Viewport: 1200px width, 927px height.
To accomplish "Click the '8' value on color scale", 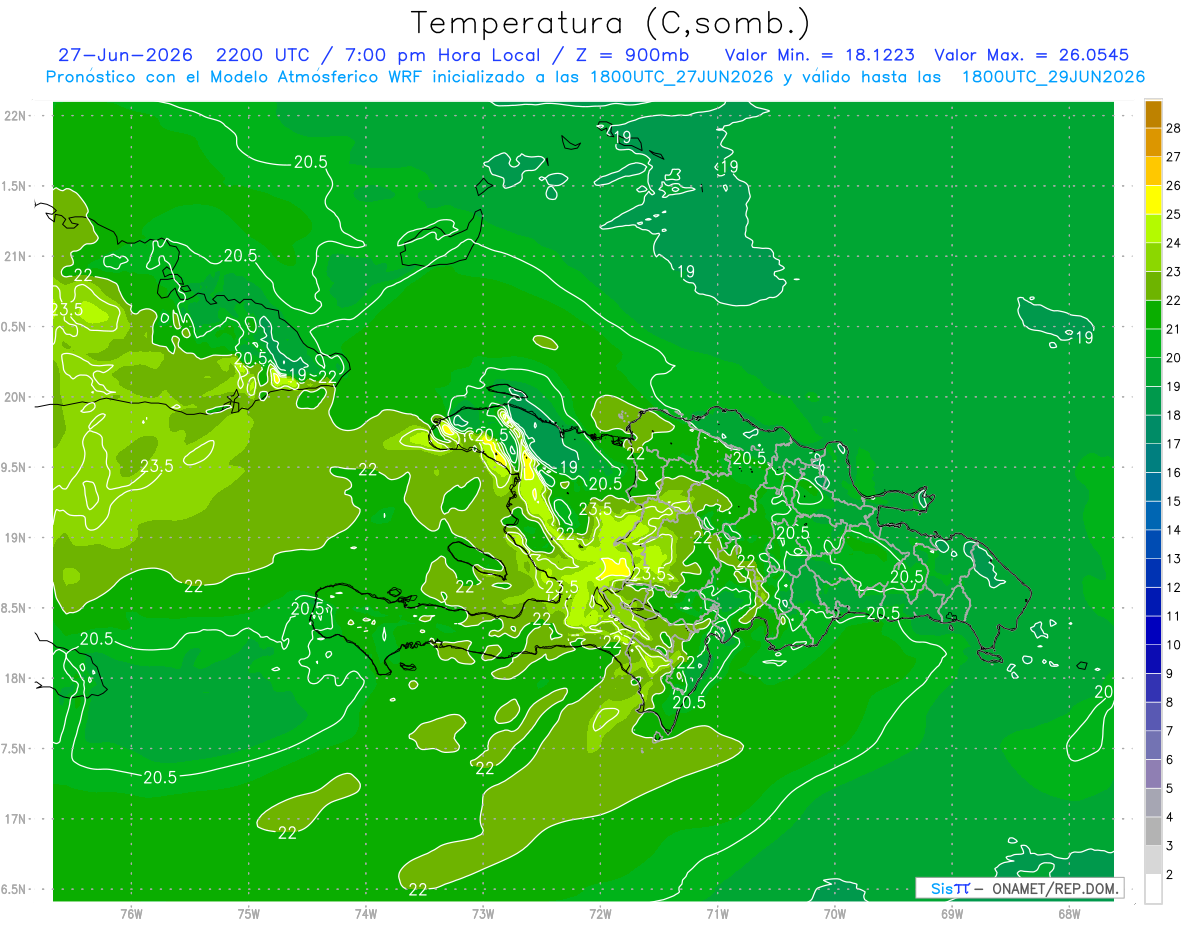I will pos(1170,703).
